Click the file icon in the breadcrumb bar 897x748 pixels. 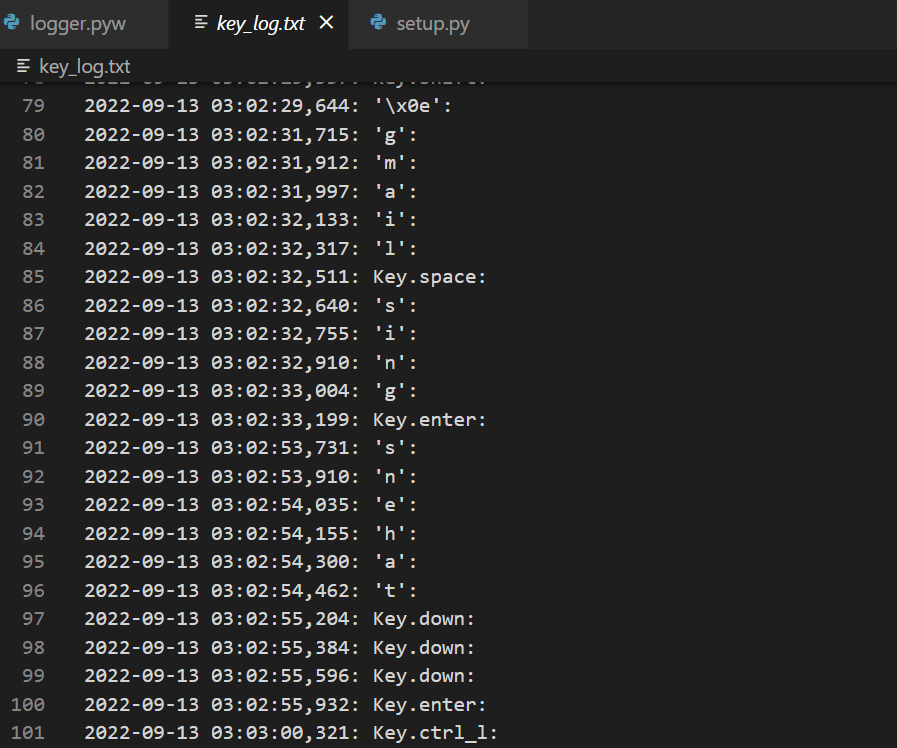coord(22,65)
